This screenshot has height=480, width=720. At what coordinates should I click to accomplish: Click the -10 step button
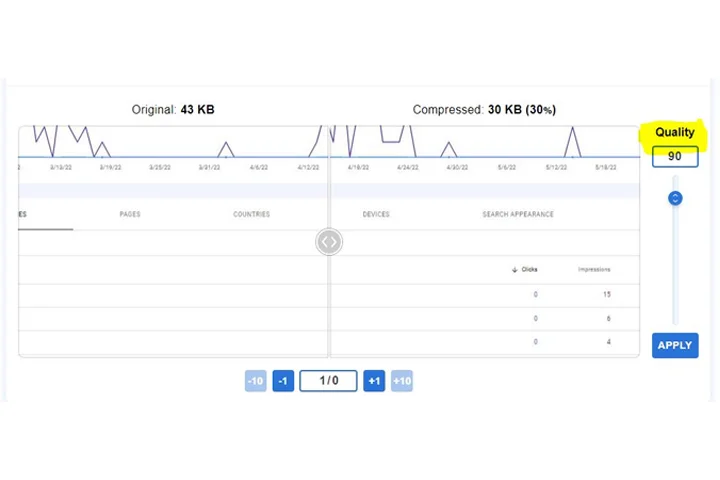click(x=256, y=381)
